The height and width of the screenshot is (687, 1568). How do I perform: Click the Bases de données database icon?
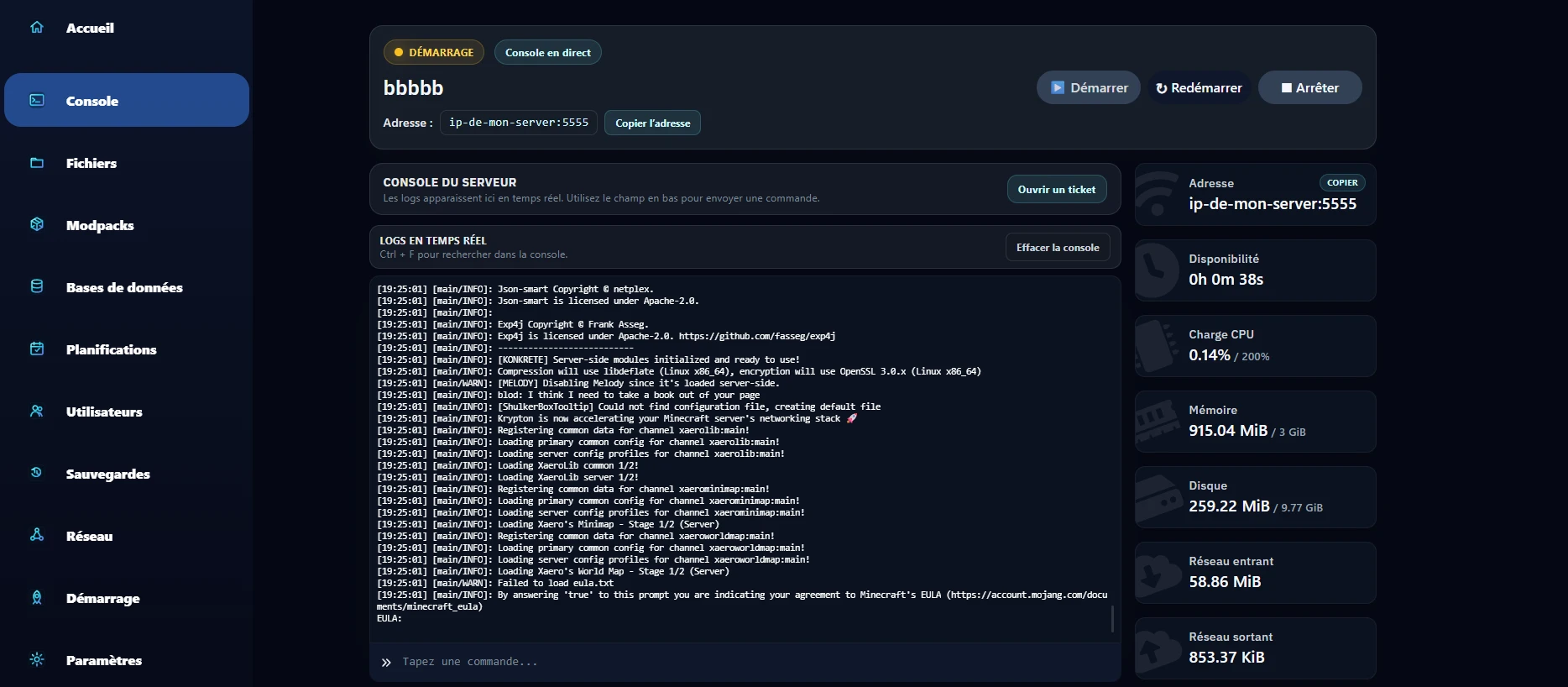point(37,286)
